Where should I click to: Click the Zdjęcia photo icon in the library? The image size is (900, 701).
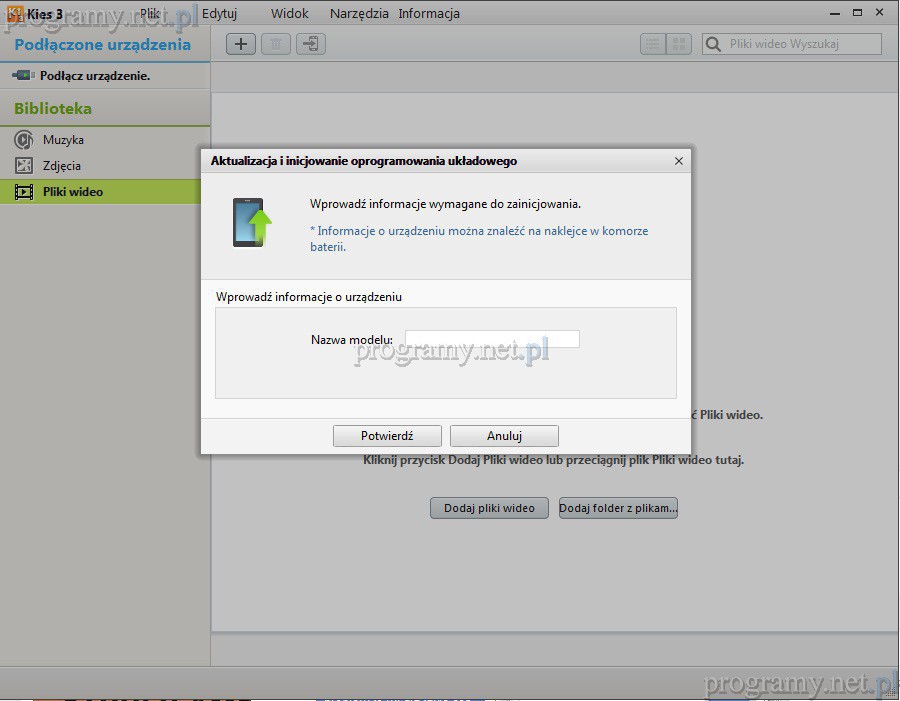click(x=24, y=166)
